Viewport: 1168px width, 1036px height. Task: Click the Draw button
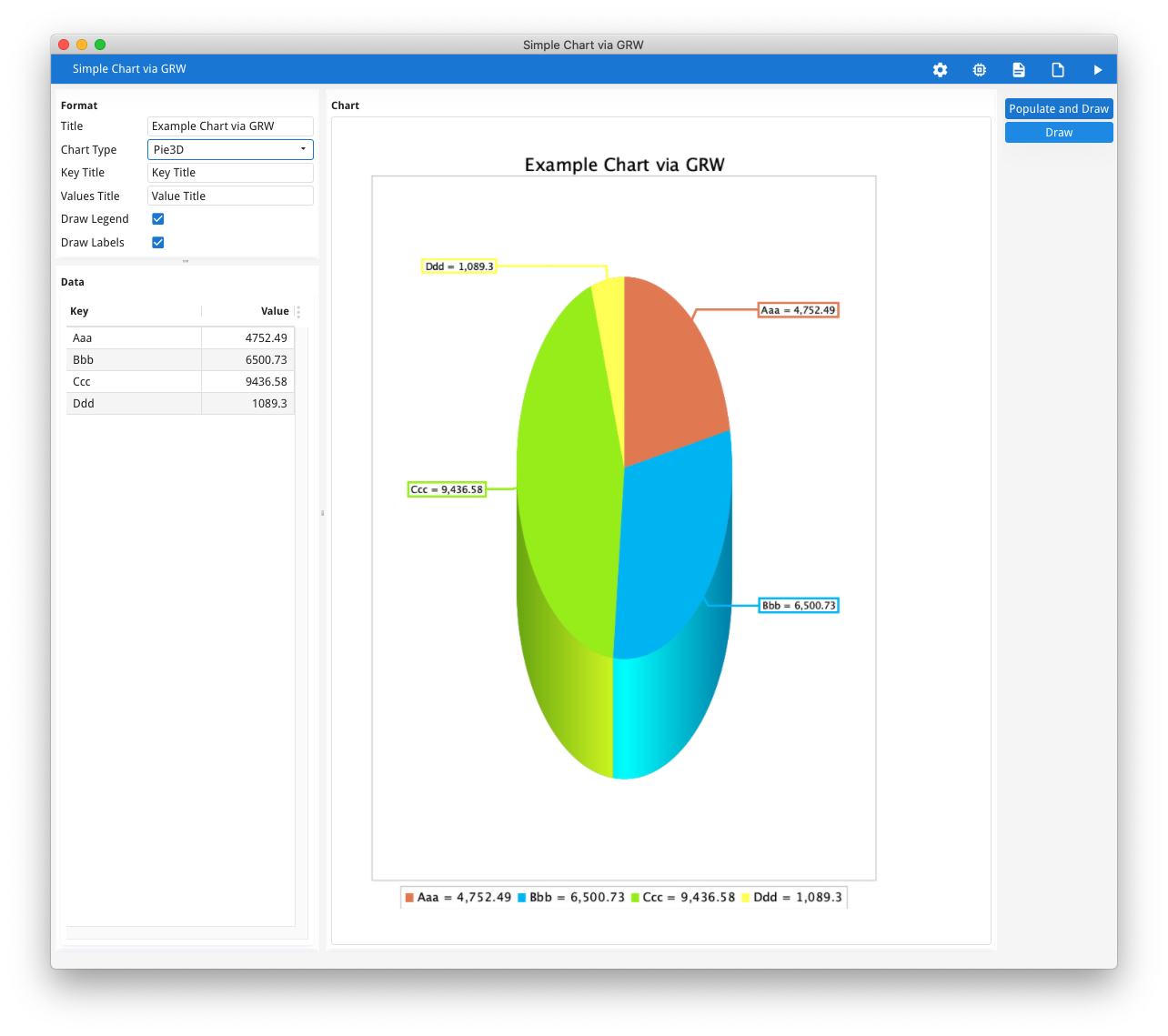click(x=1058, y=132)
